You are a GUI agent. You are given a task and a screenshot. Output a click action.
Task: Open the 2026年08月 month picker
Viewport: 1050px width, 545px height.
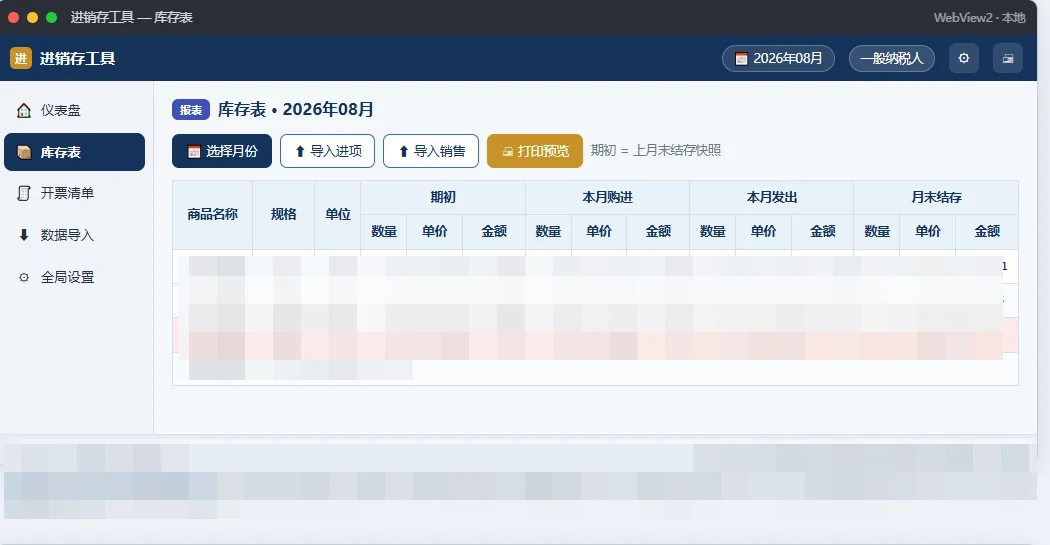click(x=778, y=58)
